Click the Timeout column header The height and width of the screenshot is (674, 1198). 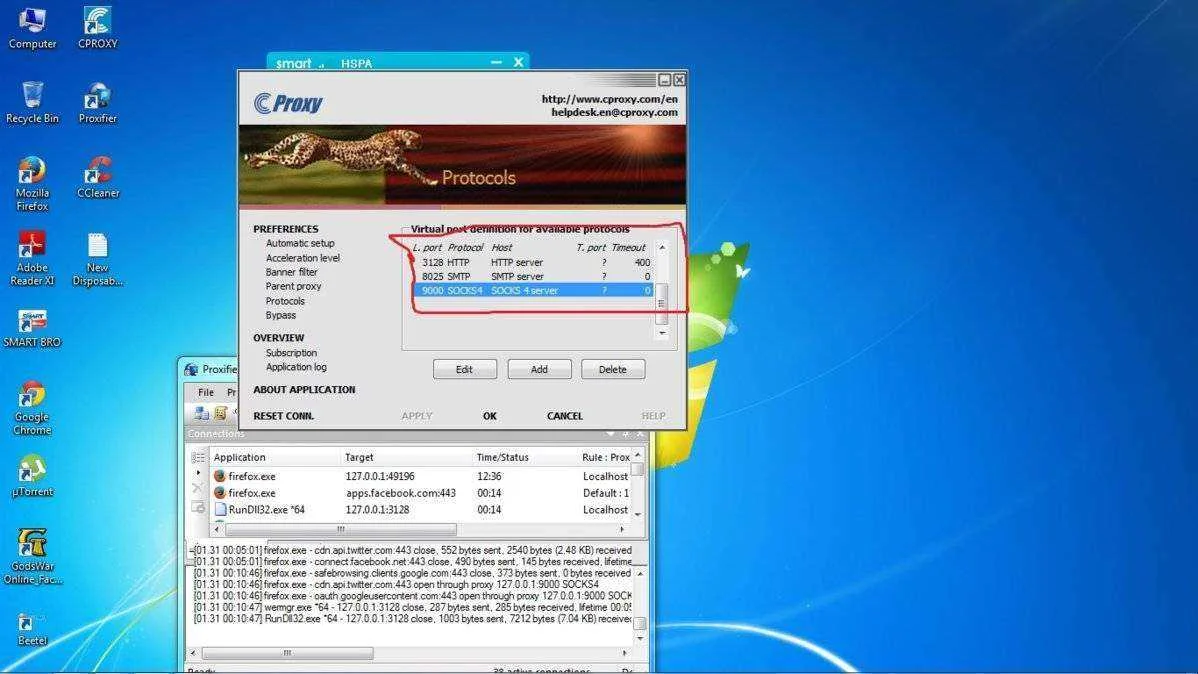[629, 248]
